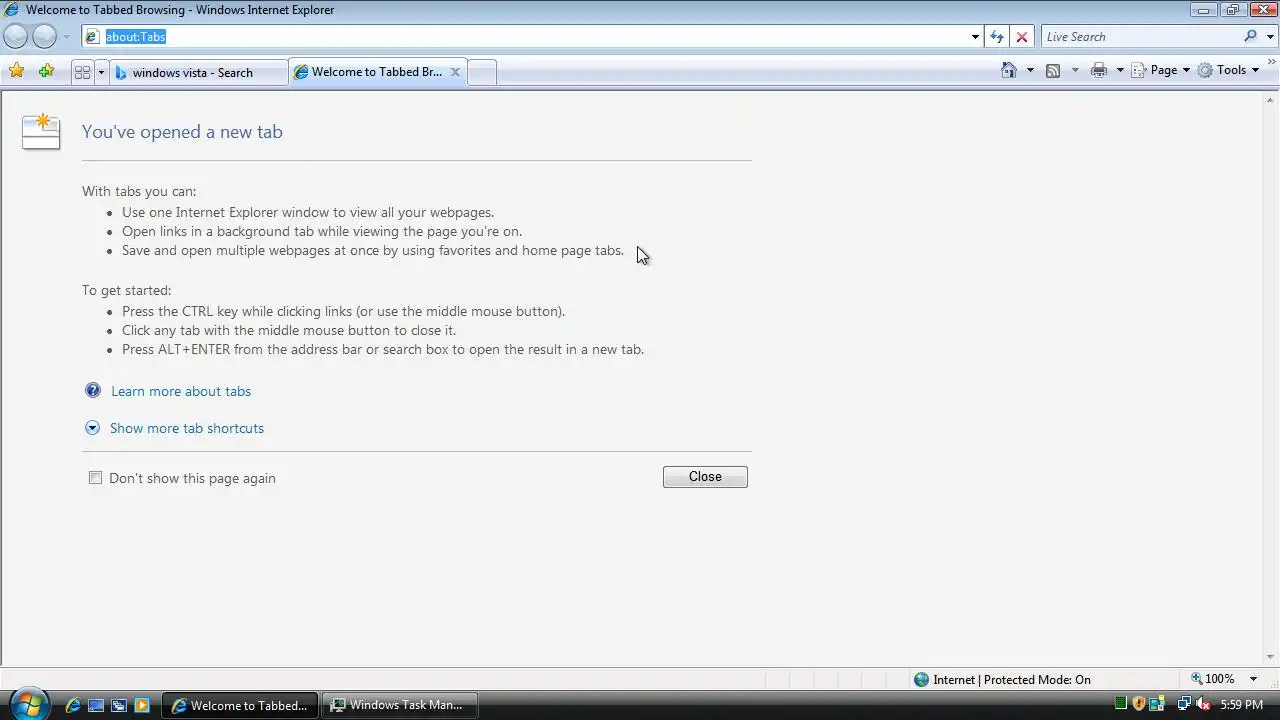Select the Welcome to Tabbed taskbar button
The image size is (1280, 720).
[x=240, y=705]
